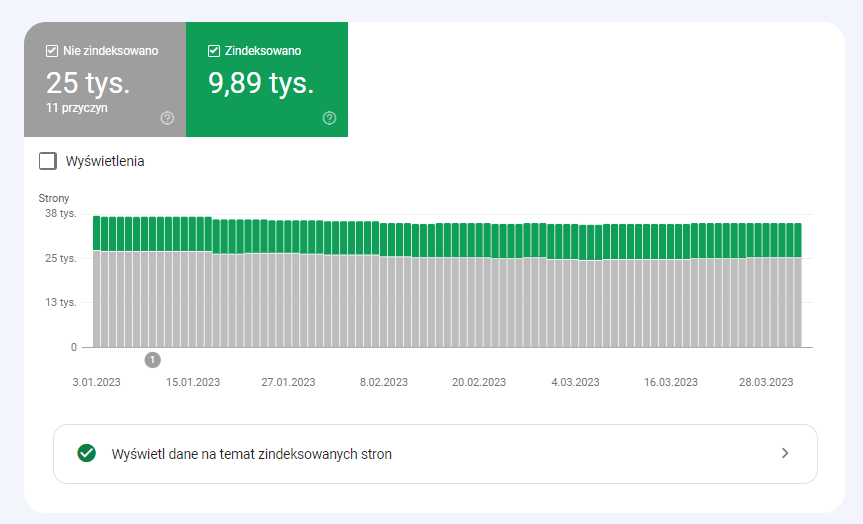Click the 8.02.2023 date label
The image size is (863, 524).
tap(384, 382)
